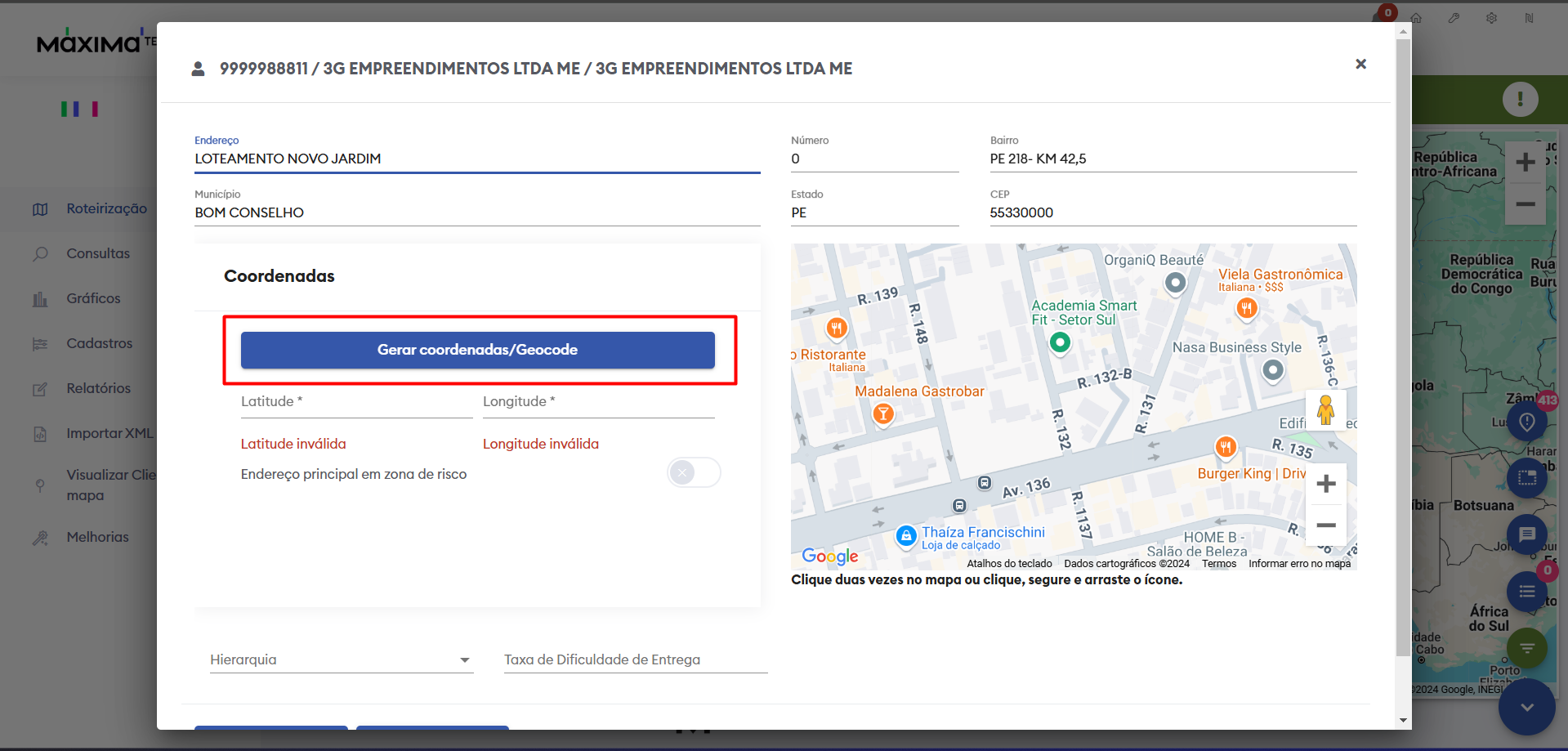Close the client address dialog
Viewport: 1568px width, 751px height.
1360,65
